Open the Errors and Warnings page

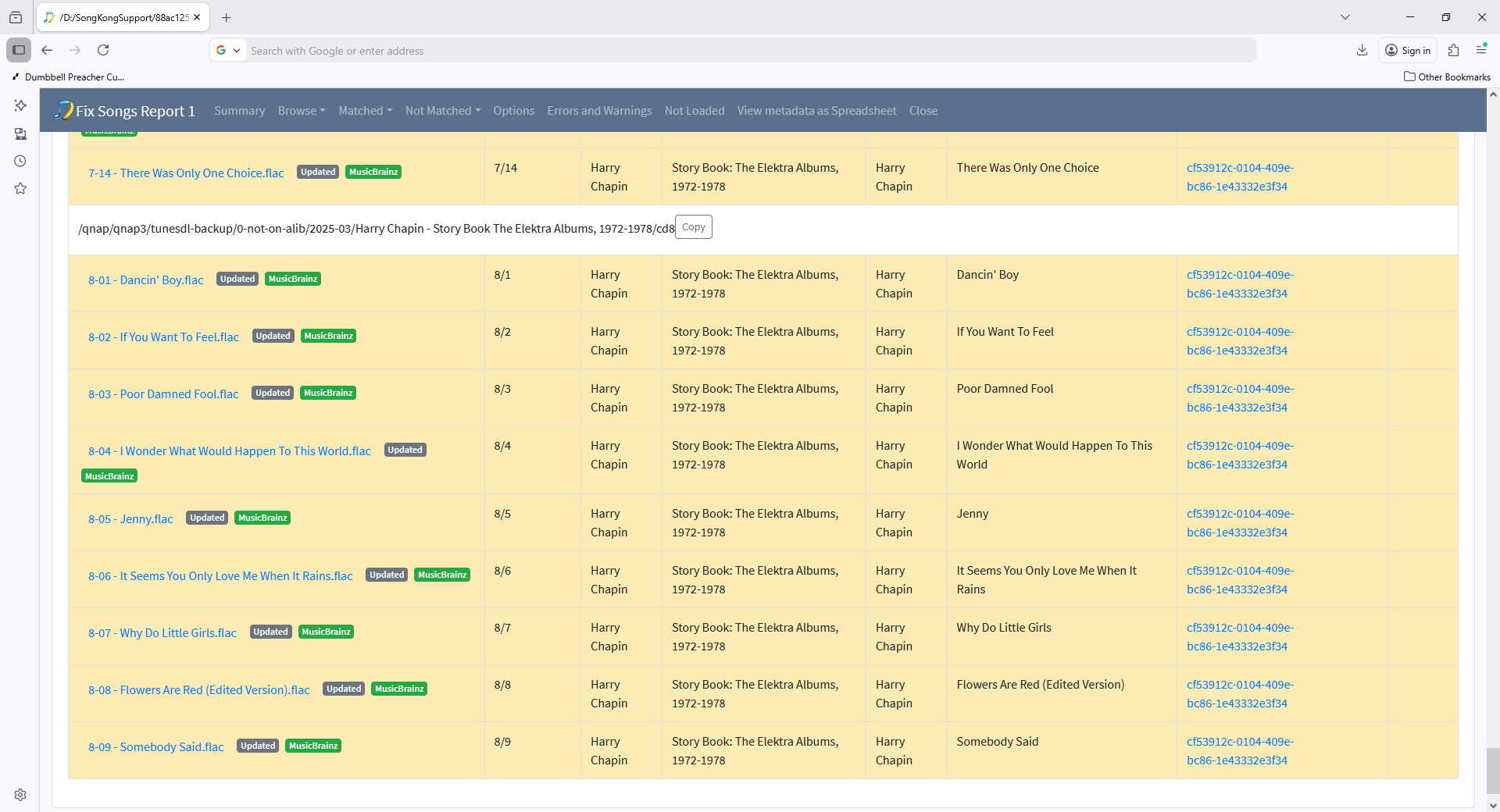click(599, 111)
